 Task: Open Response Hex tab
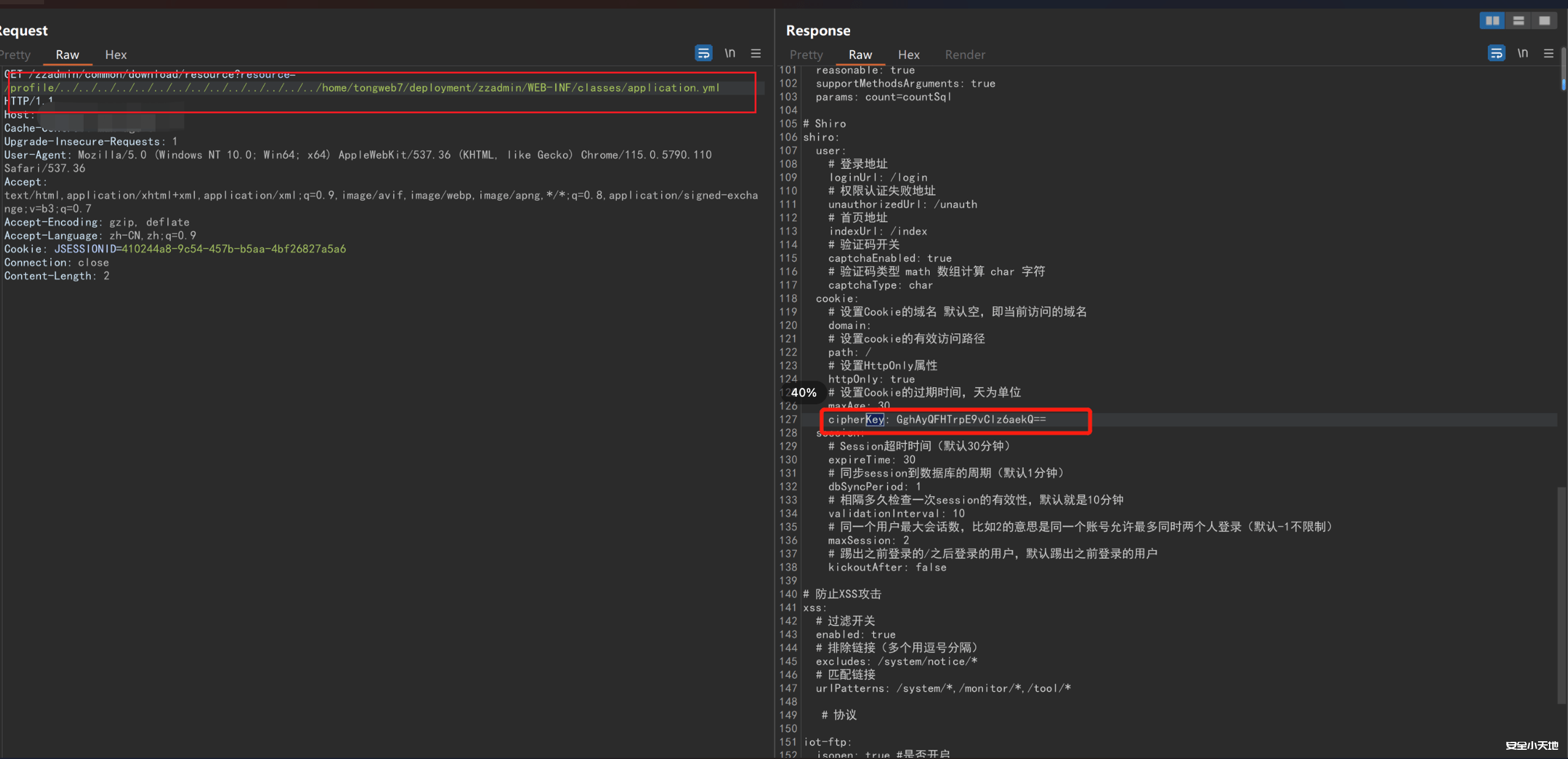[x=908, y=55]
